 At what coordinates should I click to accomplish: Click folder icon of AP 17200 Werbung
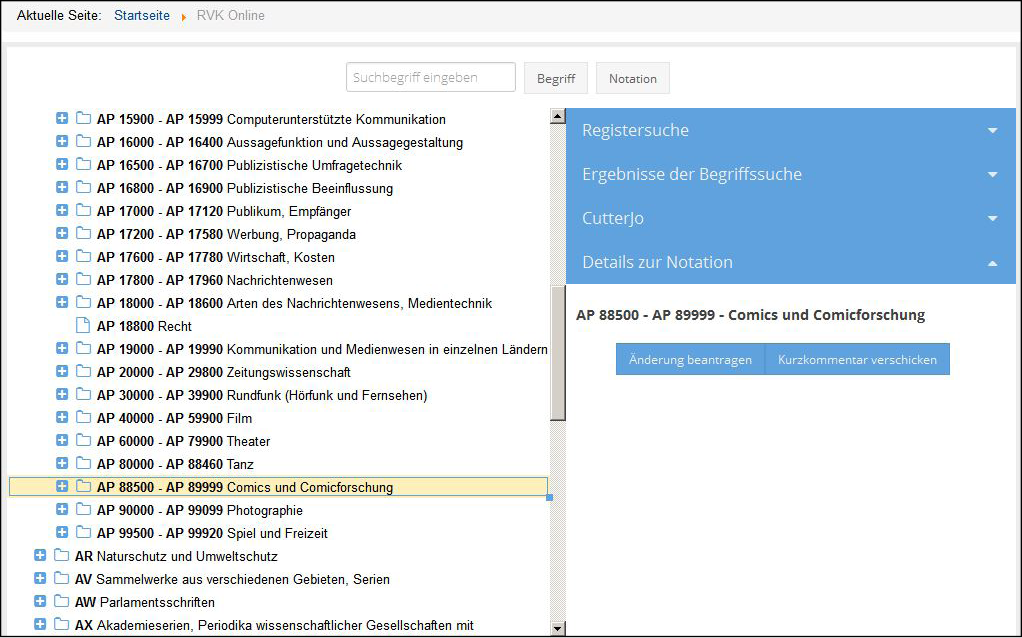[x=83, y=233]
